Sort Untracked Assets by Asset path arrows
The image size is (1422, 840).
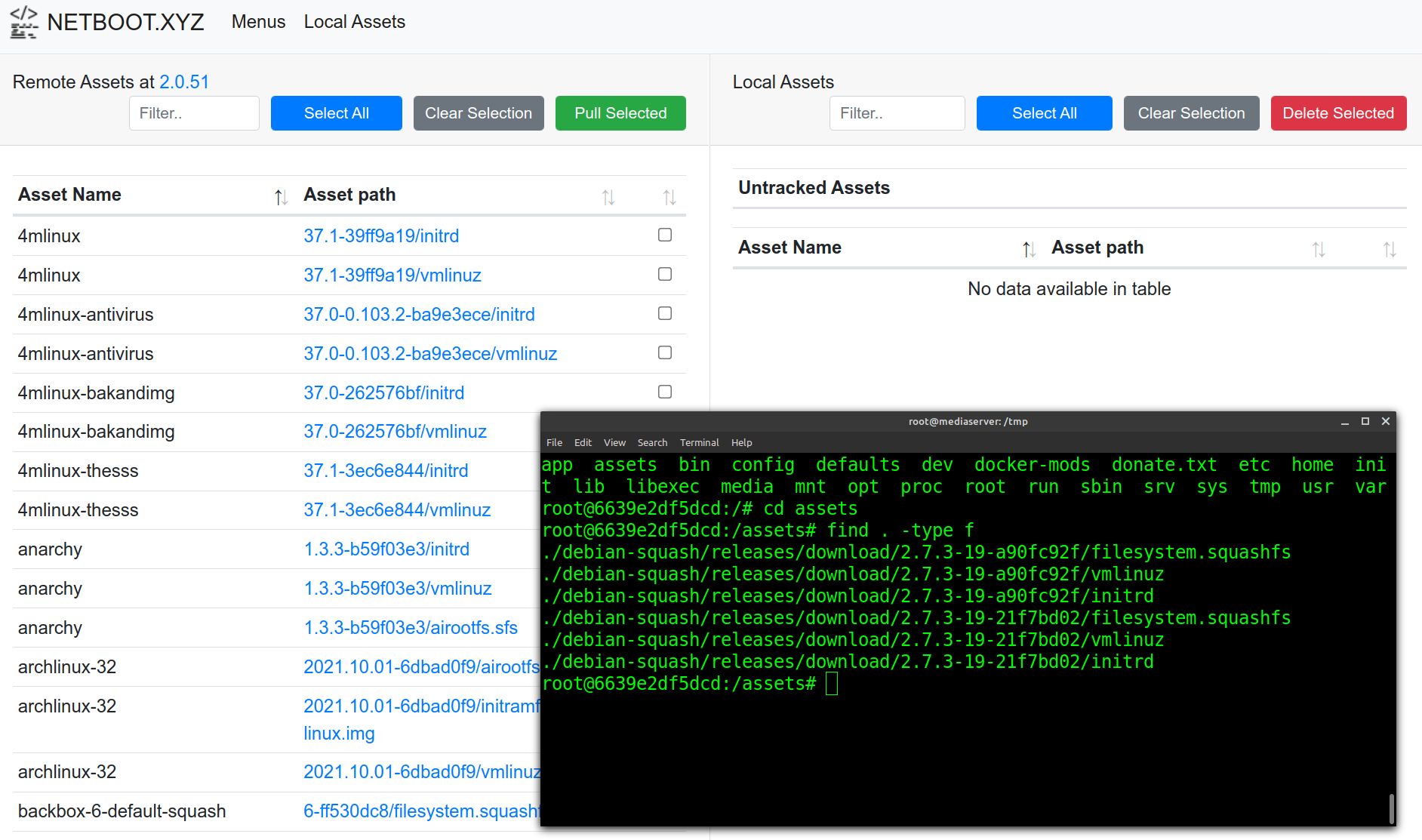pyautogui.click(x=1319, y=249)
